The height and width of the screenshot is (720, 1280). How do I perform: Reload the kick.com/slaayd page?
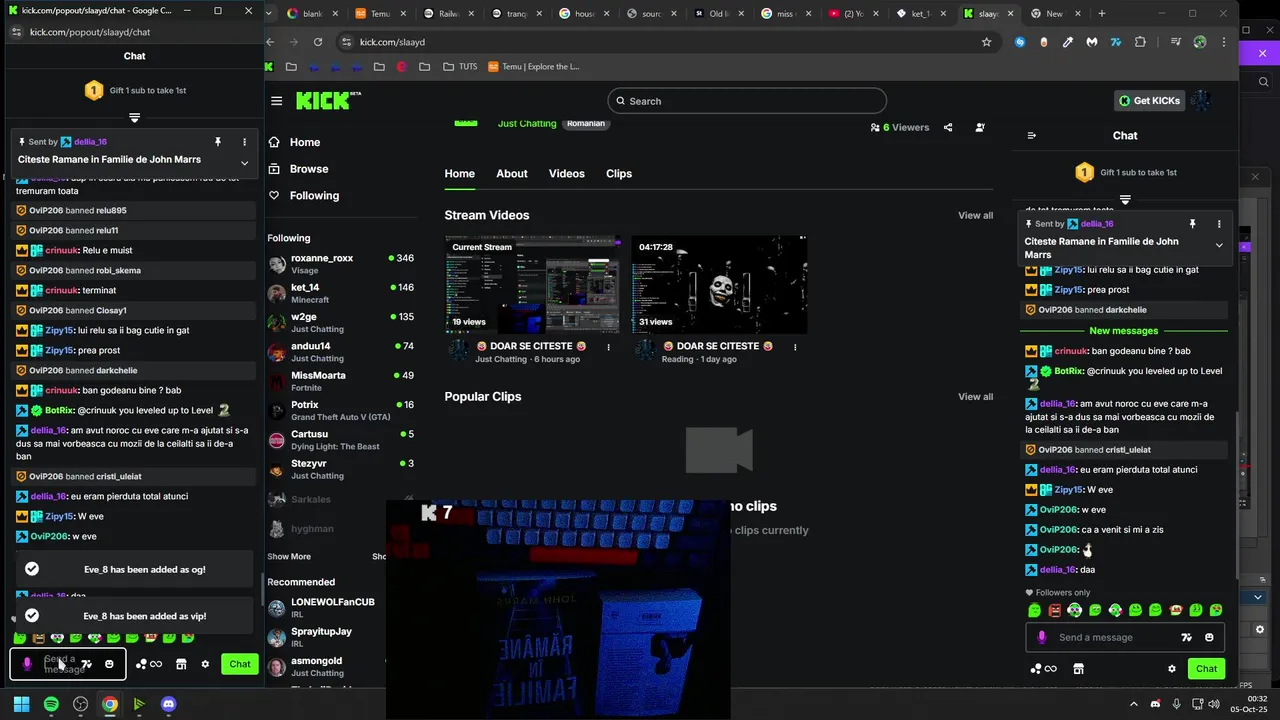318,42
